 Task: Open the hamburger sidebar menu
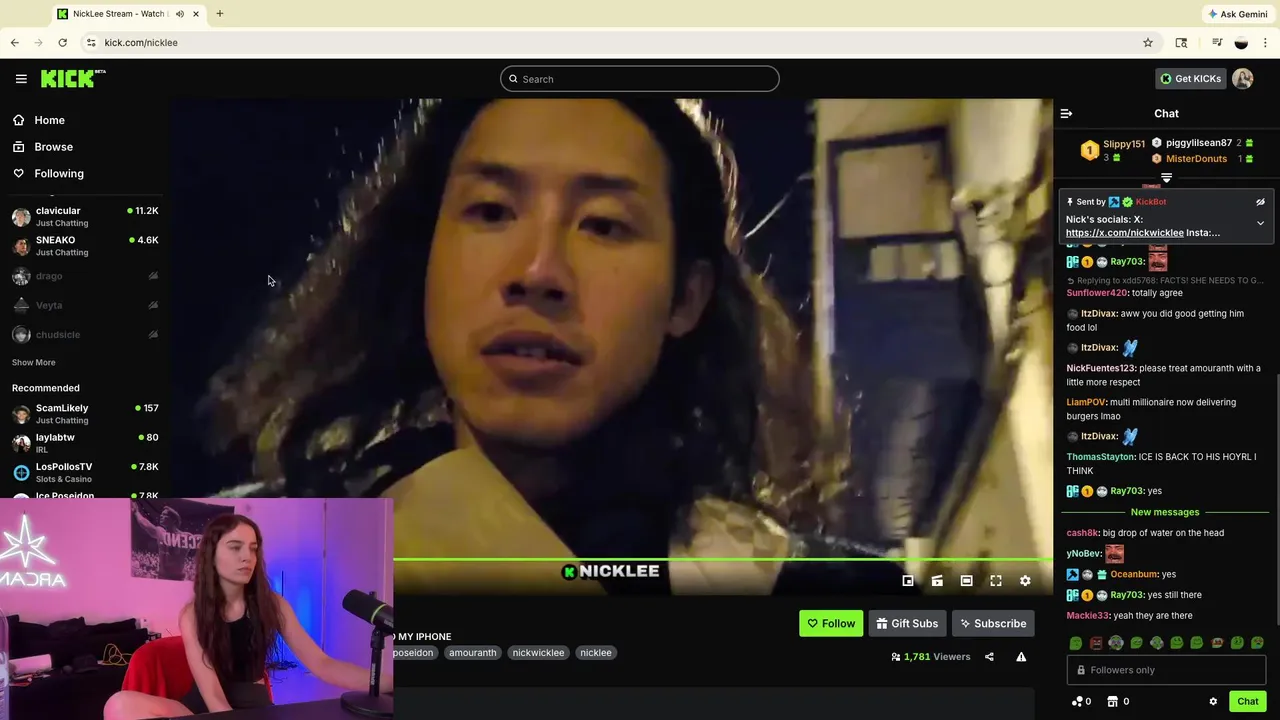tap(21, 79)
